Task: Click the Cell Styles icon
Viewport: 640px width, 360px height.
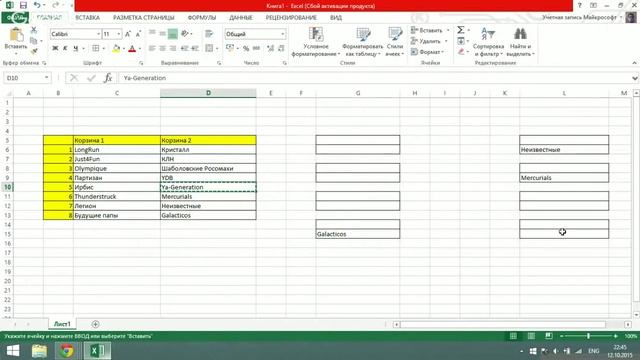Action: coord(395,34)
